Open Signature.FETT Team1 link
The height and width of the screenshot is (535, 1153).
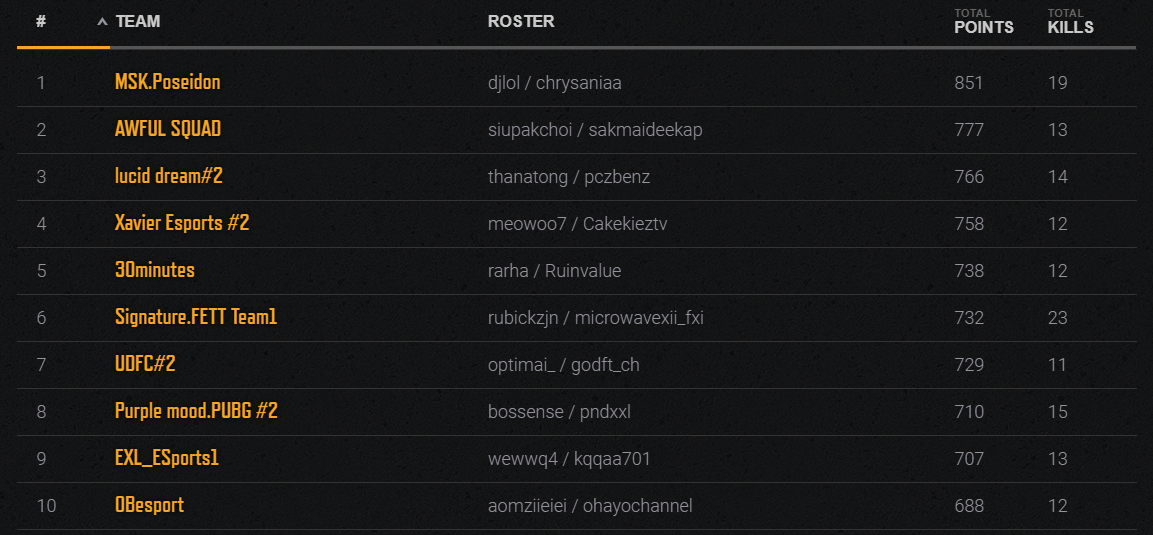(x=196, y=317)
